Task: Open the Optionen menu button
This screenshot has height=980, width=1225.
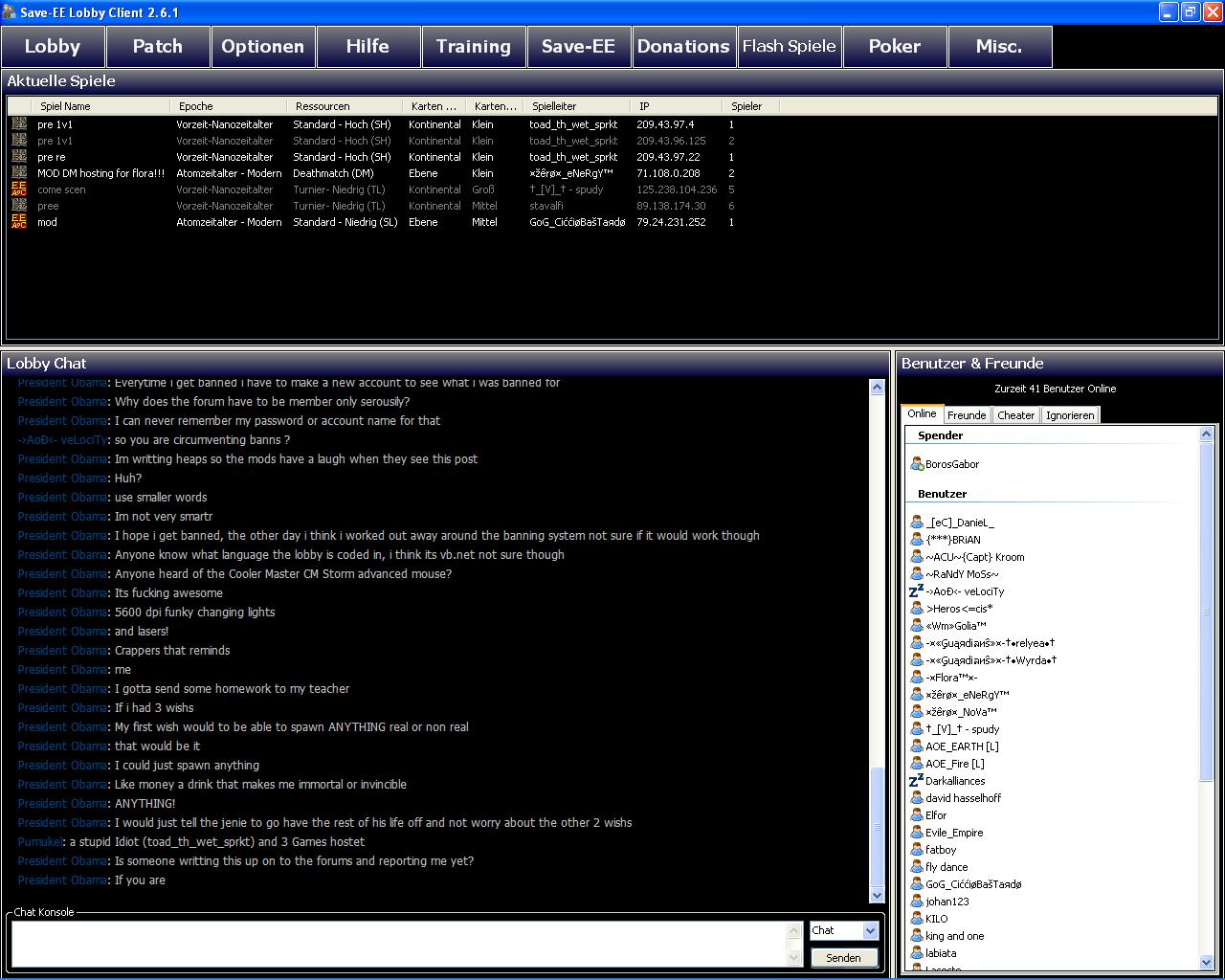Action: 262,47
